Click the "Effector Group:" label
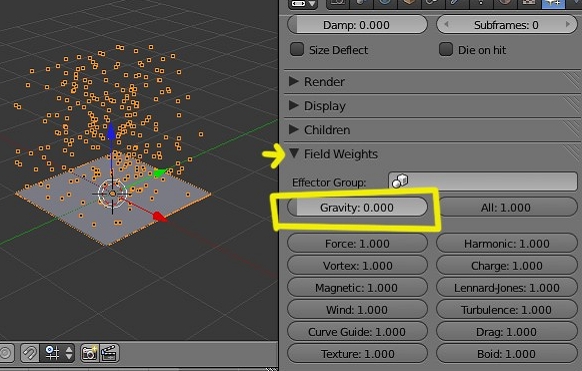 (x=329, y=183)
